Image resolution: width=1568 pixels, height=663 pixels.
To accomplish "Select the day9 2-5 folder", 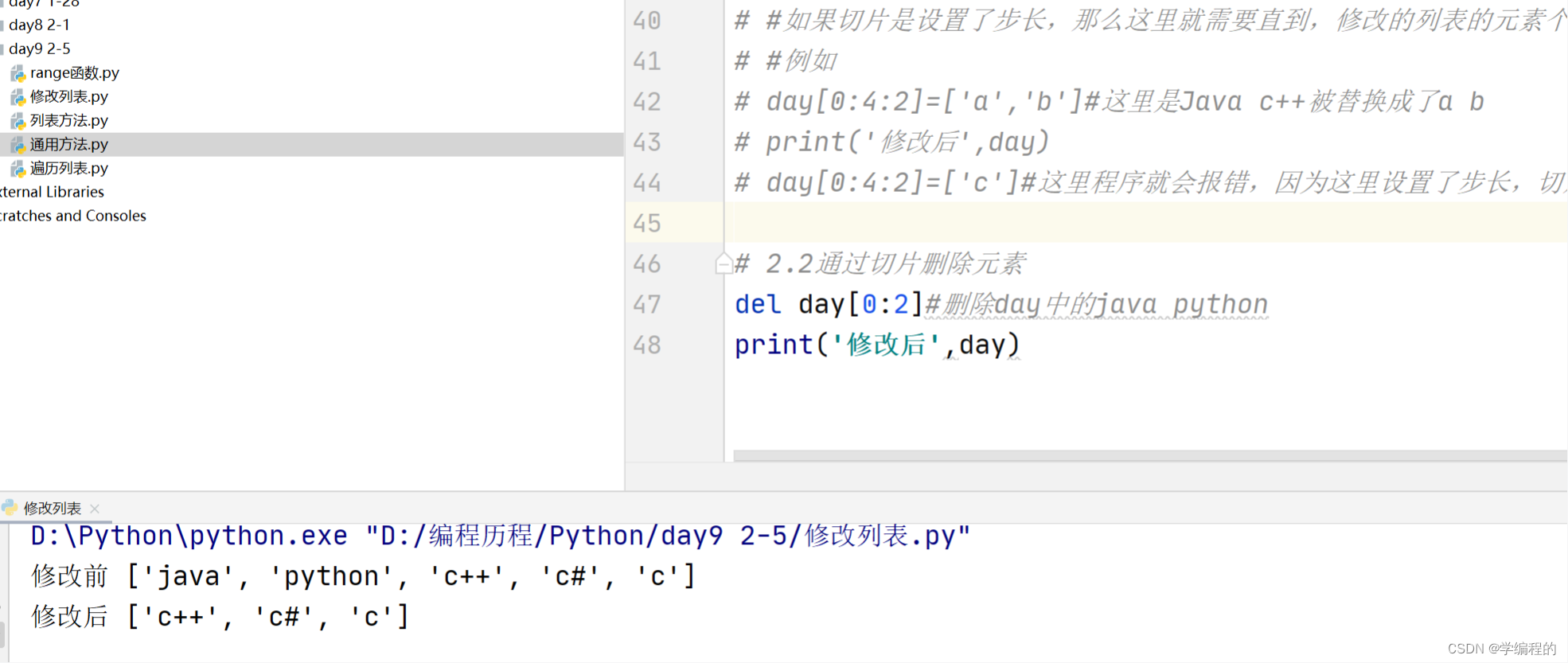I will [39, 49].
